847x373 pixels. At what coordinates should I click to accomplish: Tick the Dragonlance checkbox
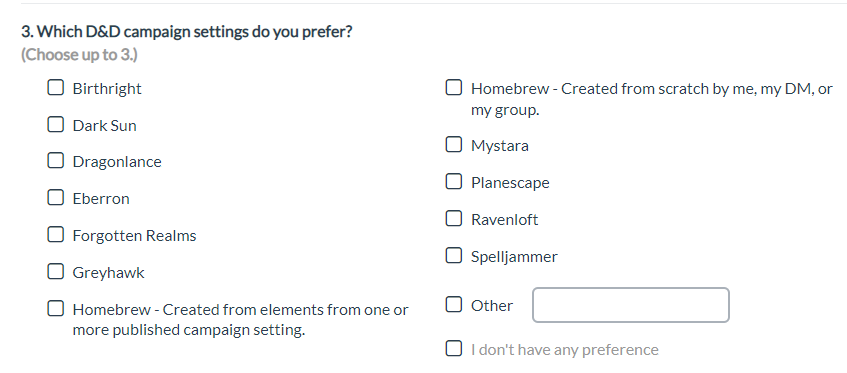[x=55, y=161]
